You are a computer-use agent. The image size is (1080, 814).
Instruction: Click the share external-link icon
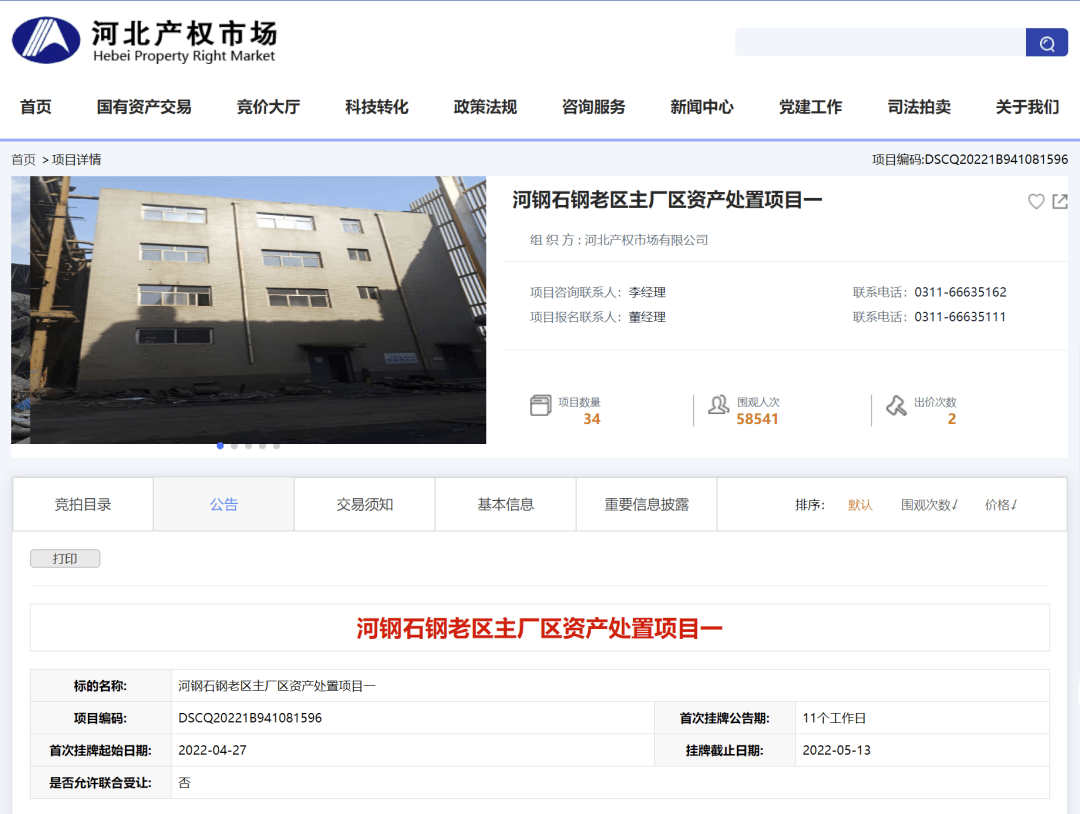pyautogui.click(x=1060, y=201)
